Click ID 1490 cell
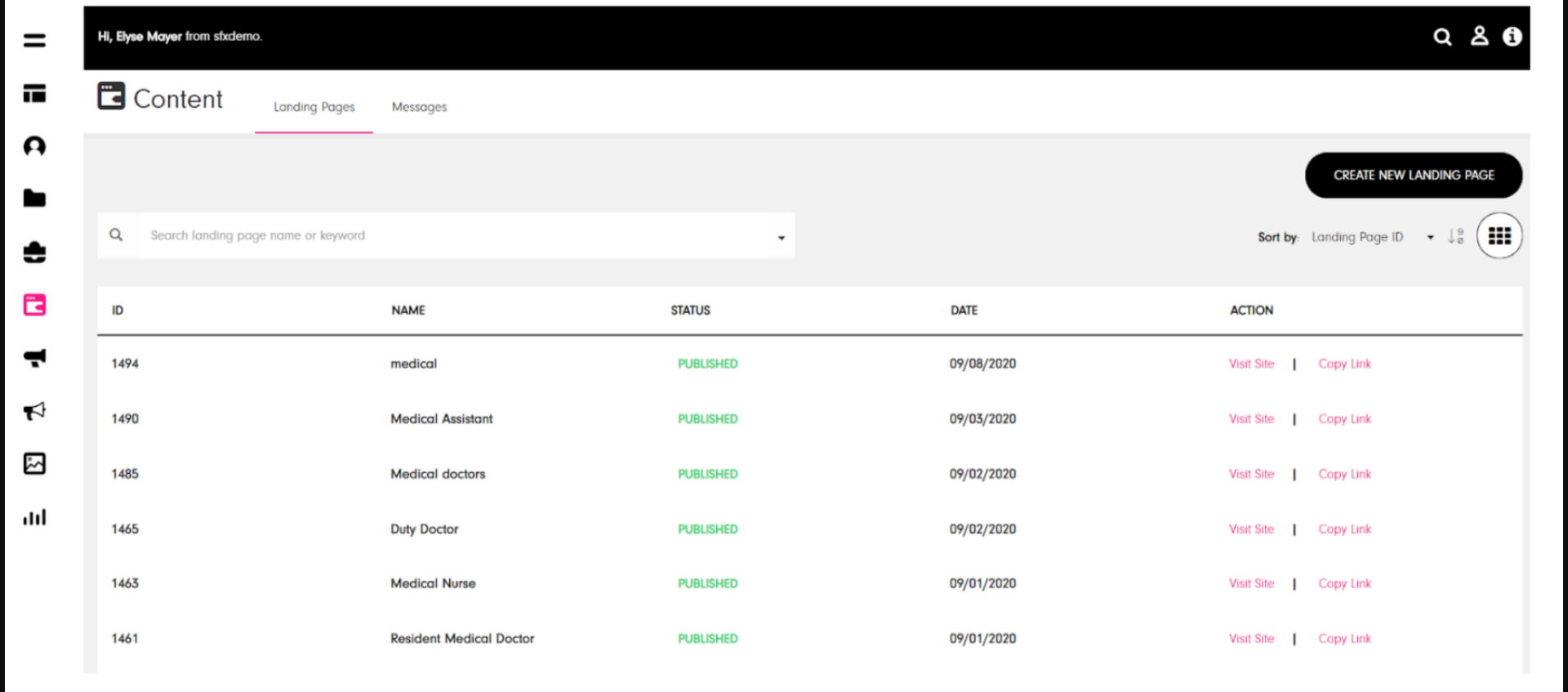This screenshot has width=1568, height=692. (125, 418)
